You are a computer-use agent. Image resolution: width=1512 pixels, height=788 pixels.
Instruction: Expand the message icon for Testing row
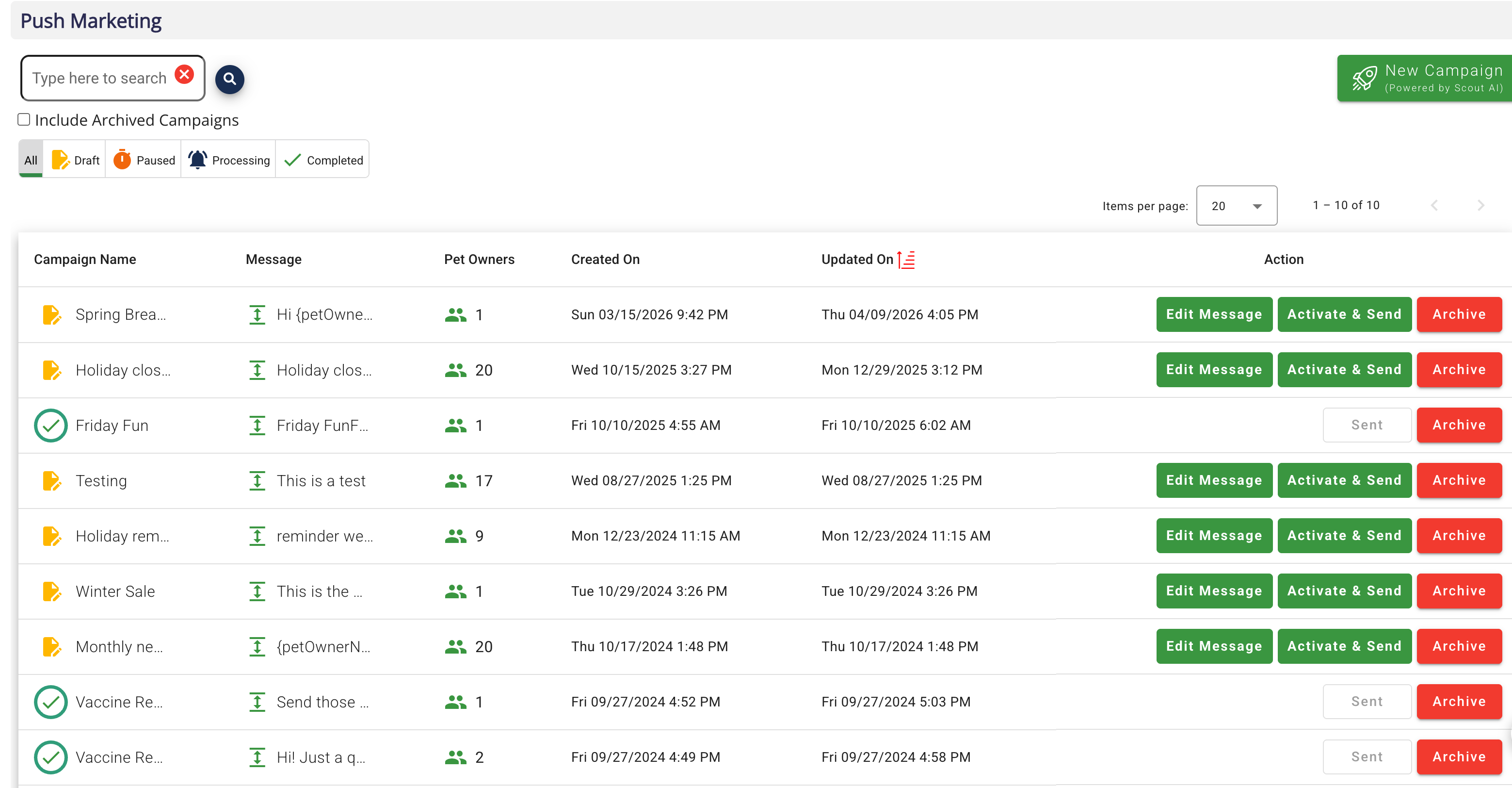[257, 481]
